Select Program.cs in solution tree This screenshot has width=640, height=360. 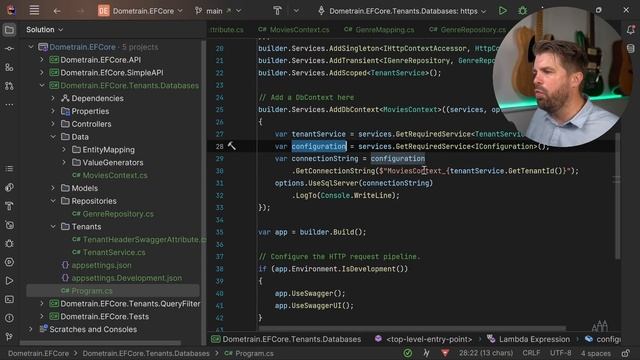tap(92, 291)
